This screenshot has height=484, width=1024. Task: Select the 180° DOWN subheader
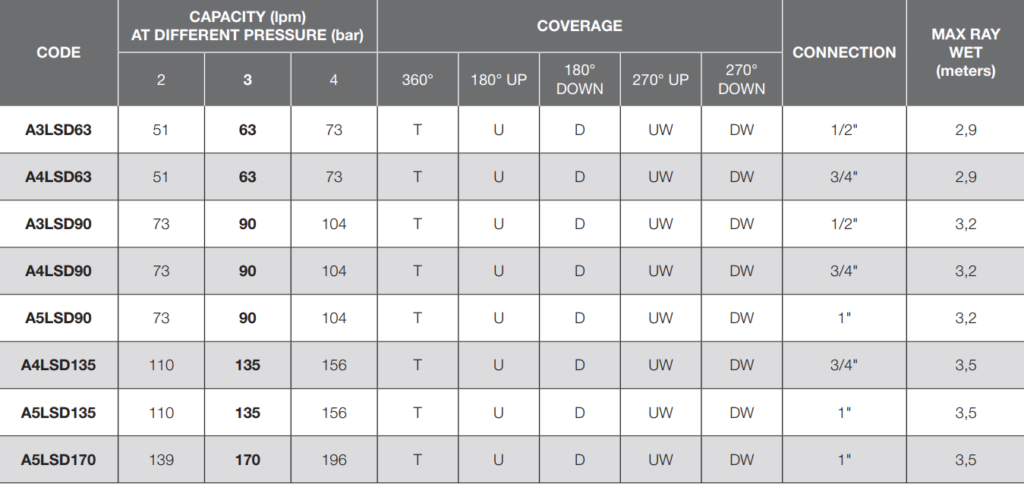(x=579, y=79)
